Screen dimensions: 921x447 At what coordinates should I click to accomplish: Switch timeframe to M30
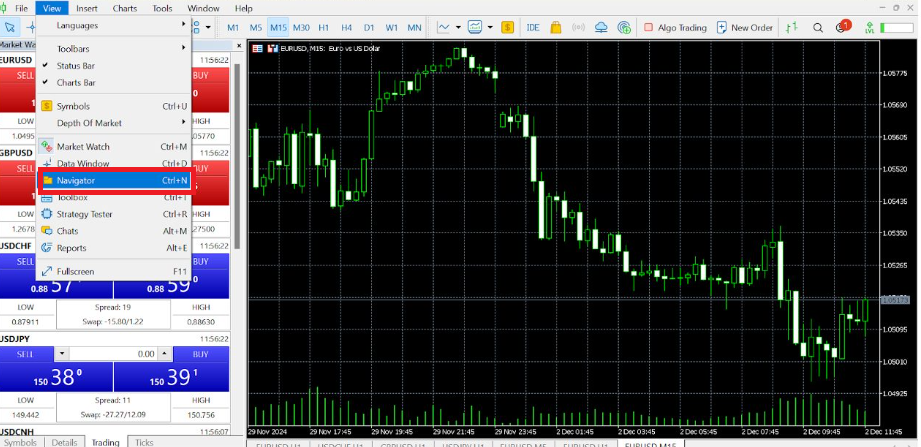pos(301,27)
